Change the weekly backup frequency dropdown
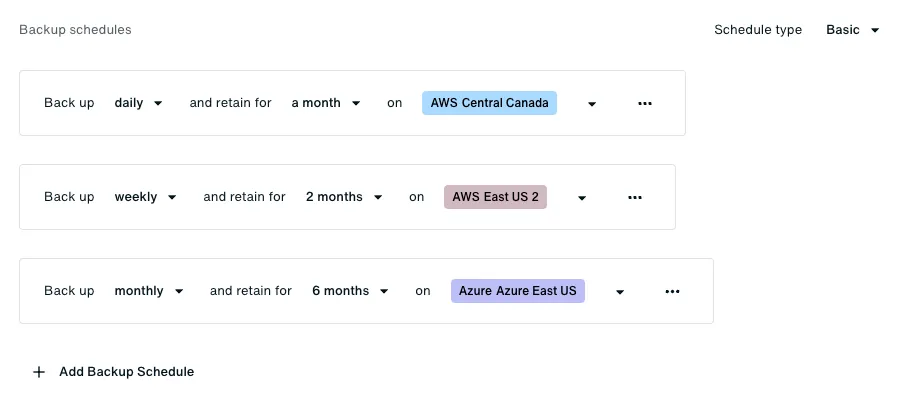 (145, 197)
